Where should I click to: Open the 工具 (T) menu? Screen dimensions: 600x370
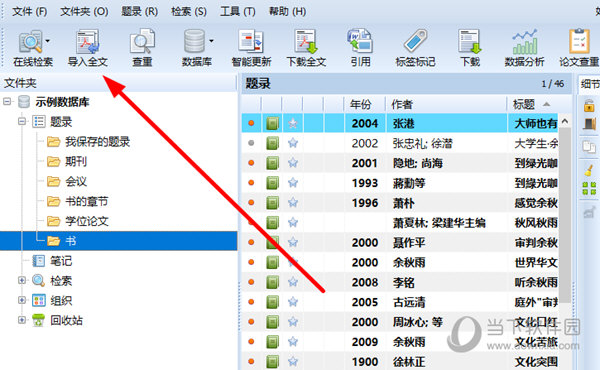[x=237, y=11]
